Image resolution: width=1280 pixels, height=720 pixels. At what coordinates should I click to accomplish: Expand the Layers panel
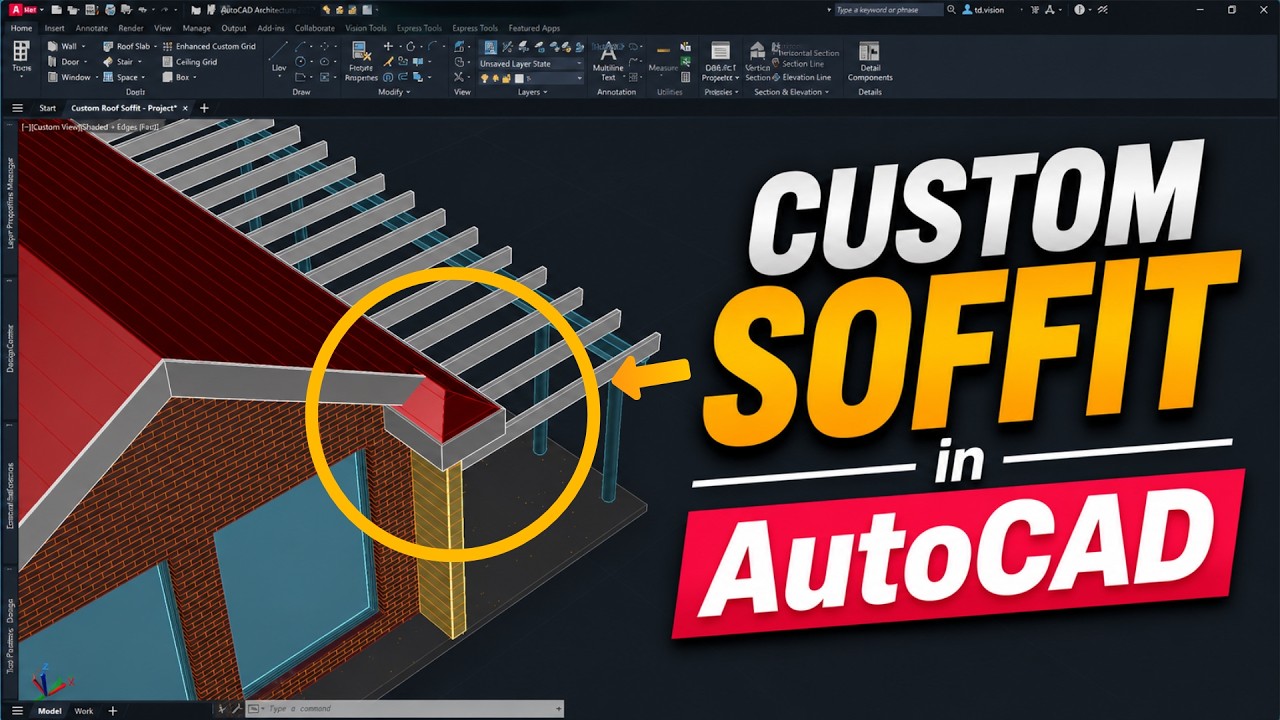[532, 92]
